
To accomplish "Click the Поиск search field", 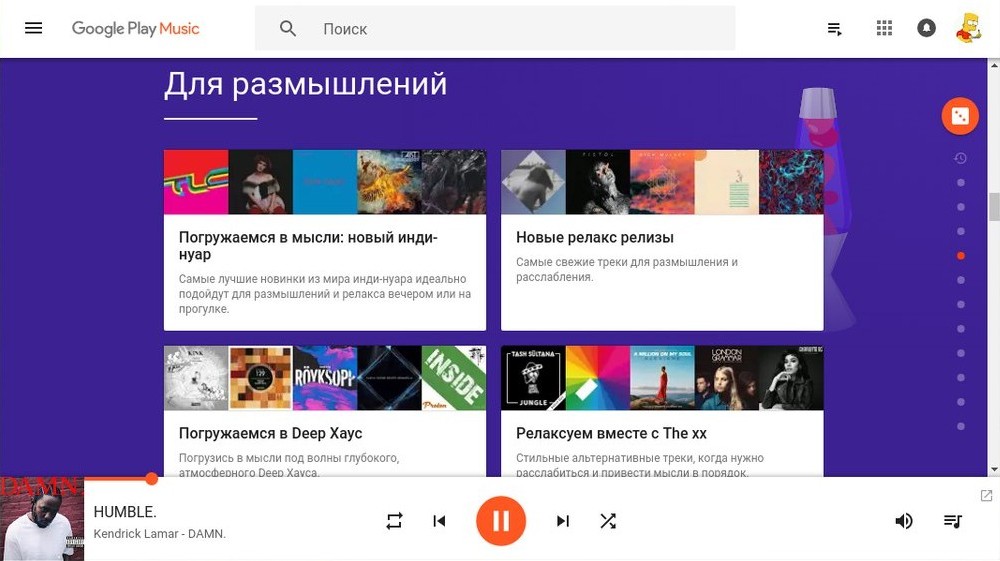I will click(495, 28).
